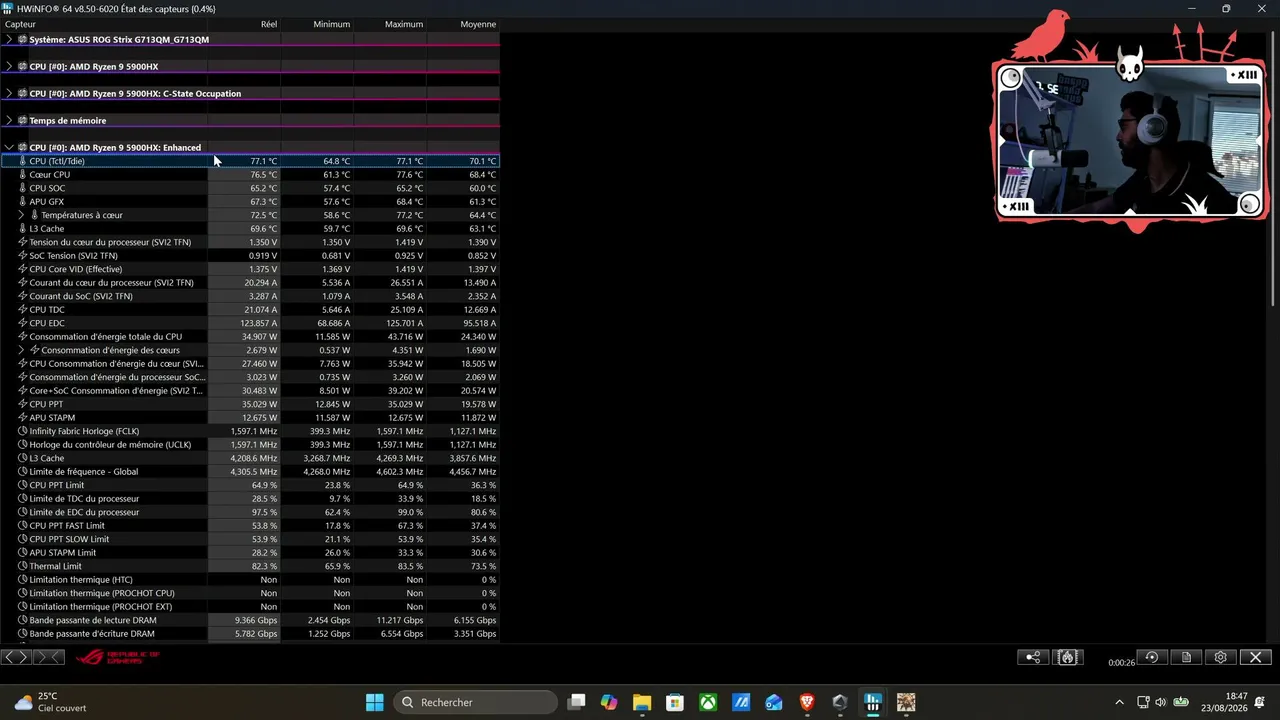Click the shrink-layout arrows button
The width and height of the screenshot is (1280, 720).
point(48,657)
